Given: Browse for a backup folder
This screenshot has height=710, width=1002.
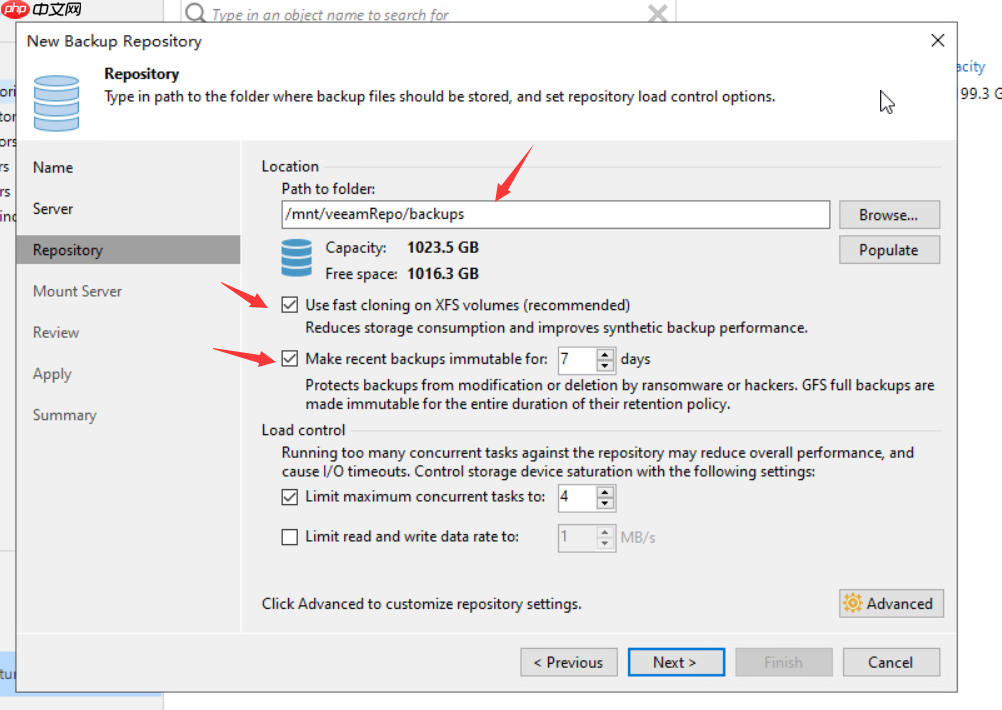Looking at the screenshot, I should pyautogui.click(x=888, y=214).
